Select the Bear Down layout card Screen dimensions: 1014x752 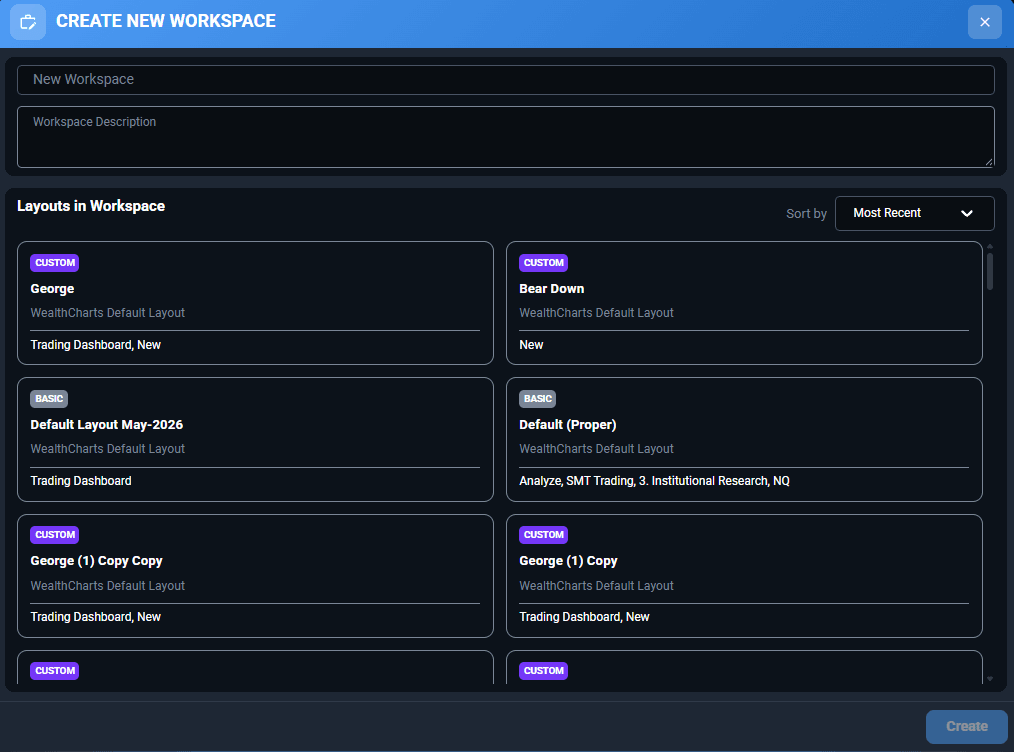tap(744, 303)
